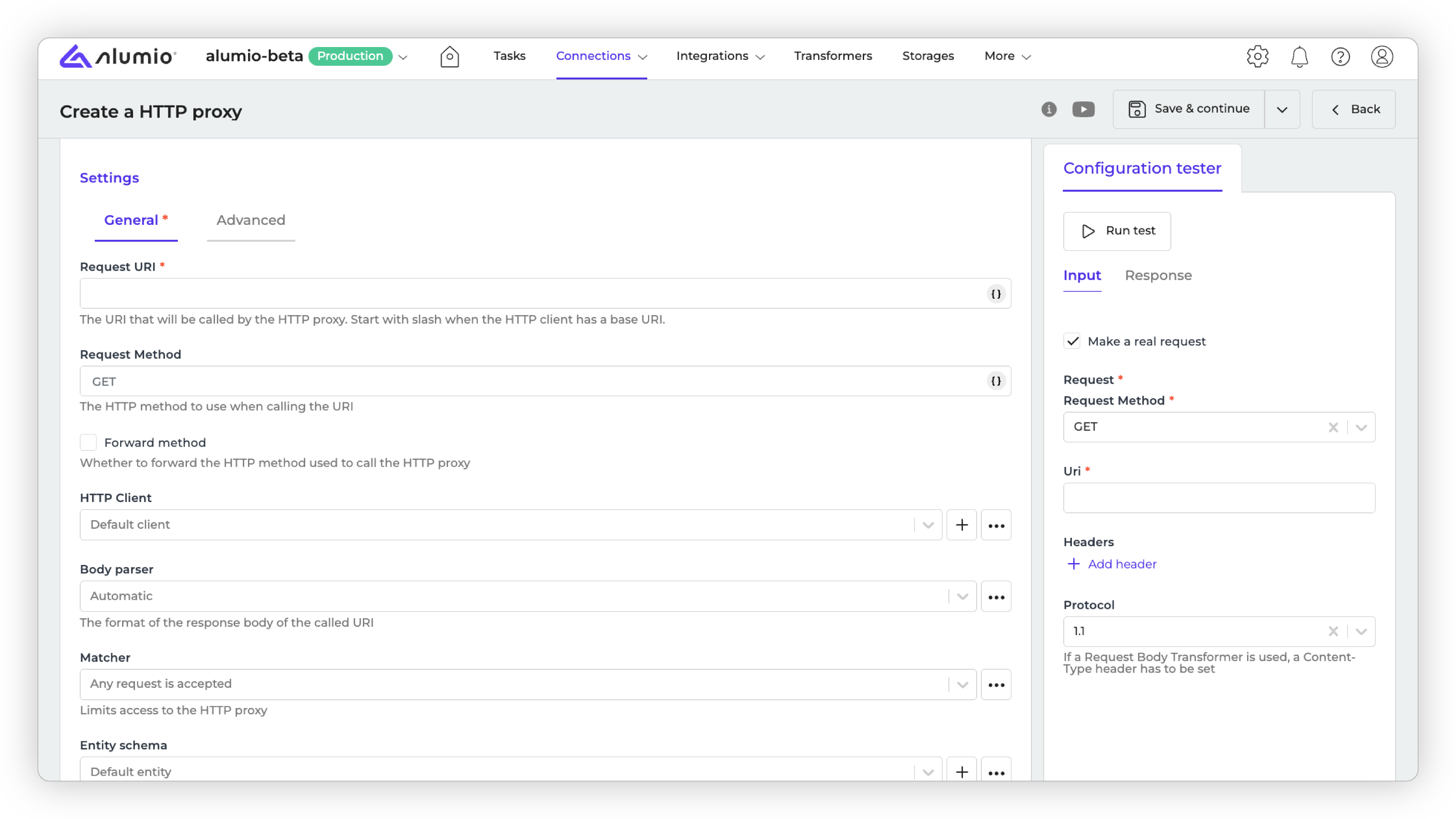This screenshot has width=1456, height=819.
Task: Uncheck Make a real request
Action: coord(1072,341)
